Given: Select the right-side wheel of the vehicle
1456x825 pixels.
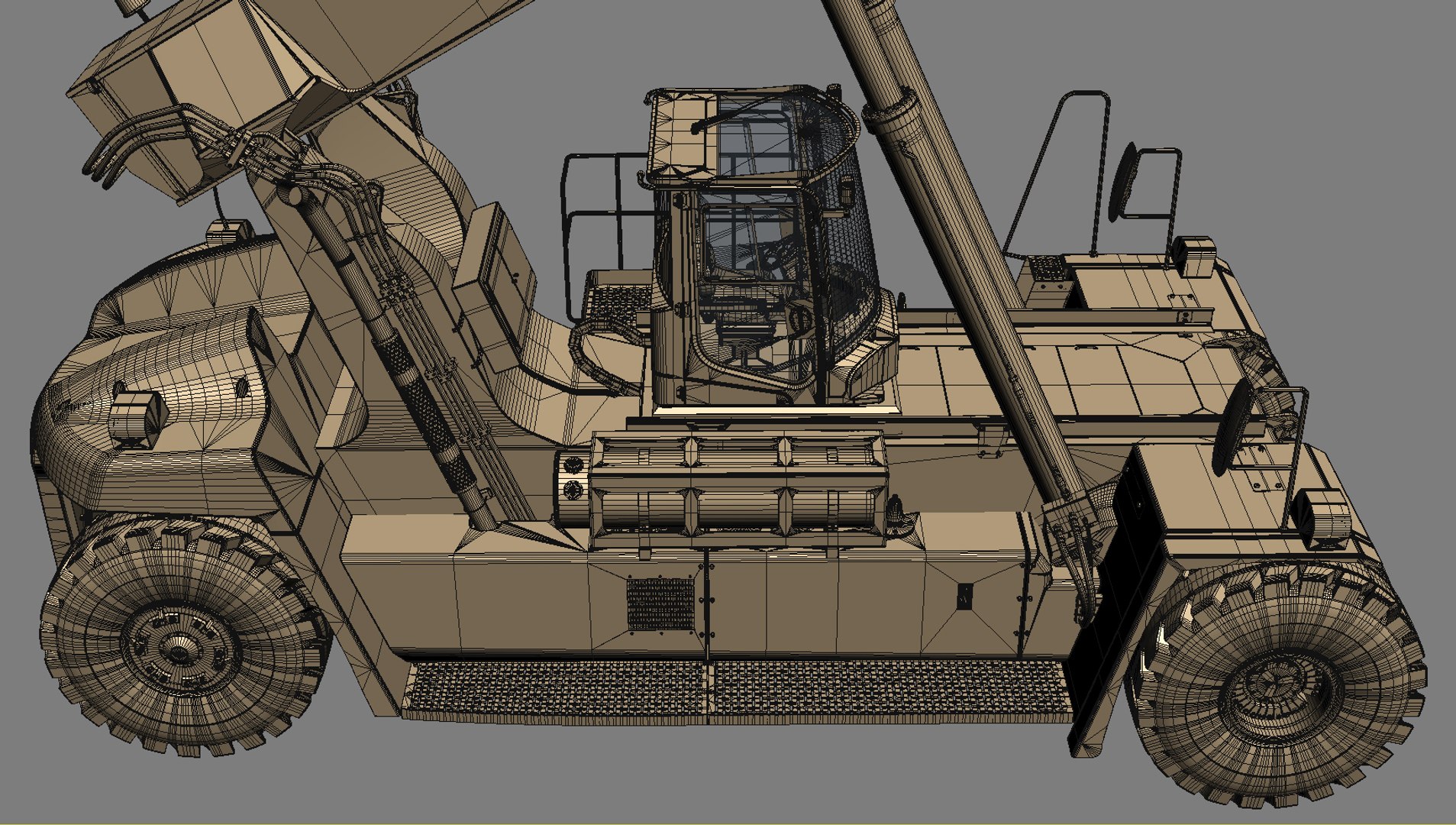Looking at the screenshot, I should [x=1279, y=684].
